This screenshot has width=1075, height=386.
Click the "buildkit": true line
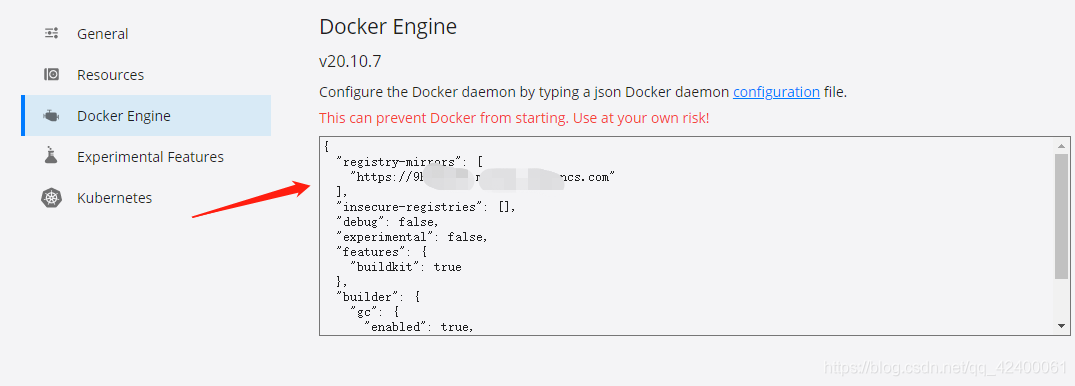(x=406, y=267)
